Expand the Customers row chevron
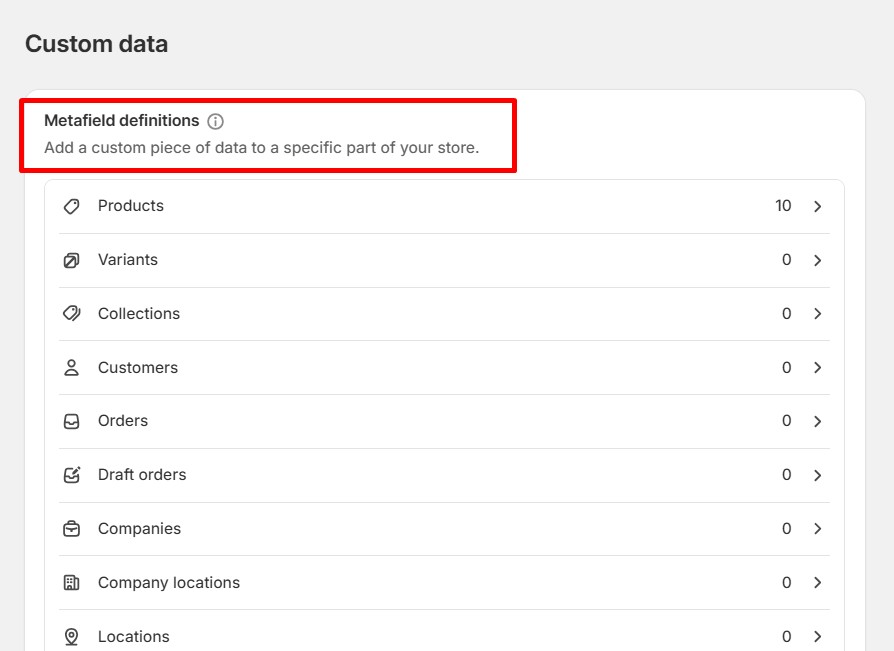The image size is (894, 651). click(818, 368)
